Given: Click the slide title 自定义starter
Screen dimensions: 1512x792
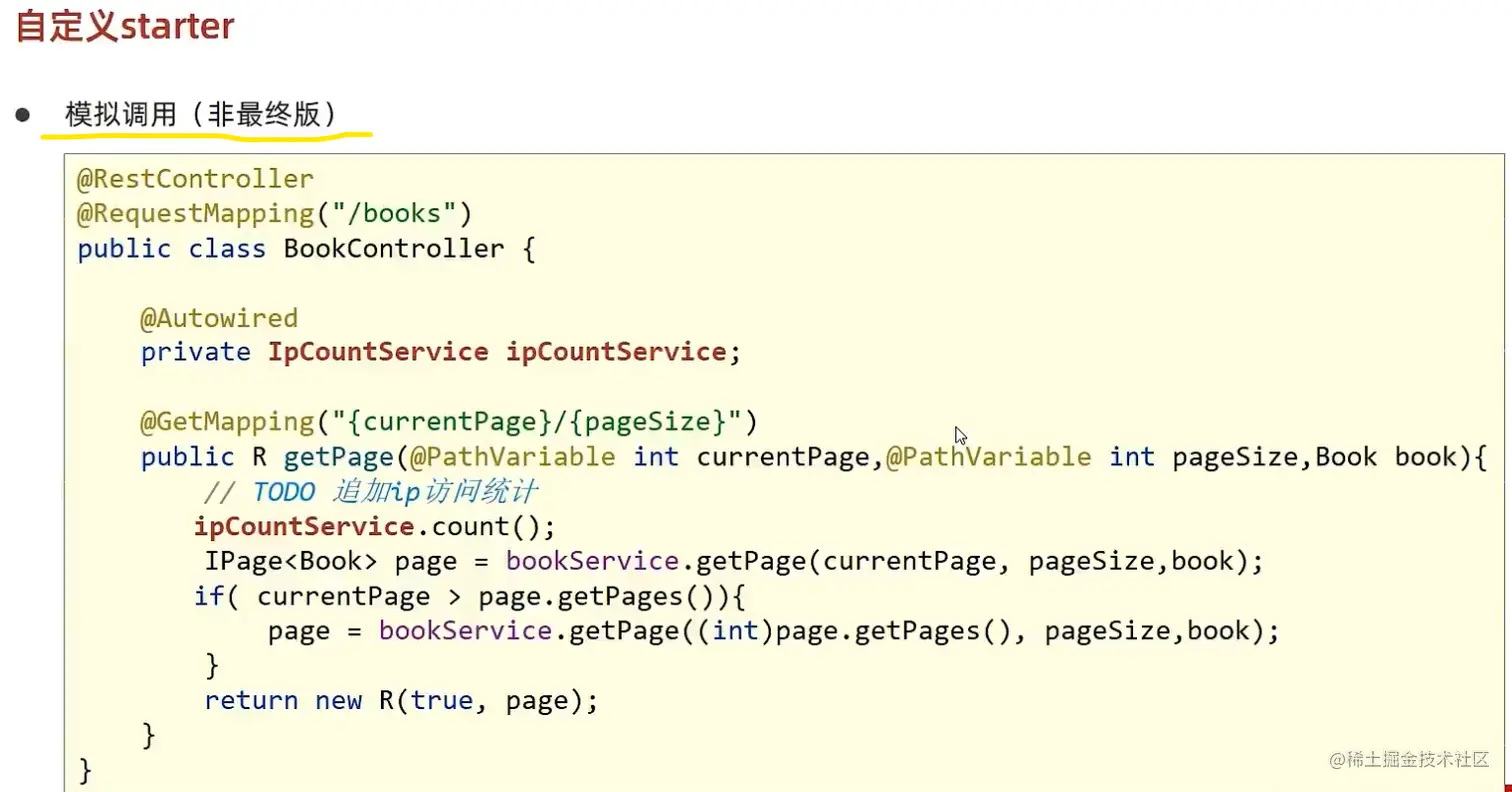Looking at the screenshot, I should point(125,26).
